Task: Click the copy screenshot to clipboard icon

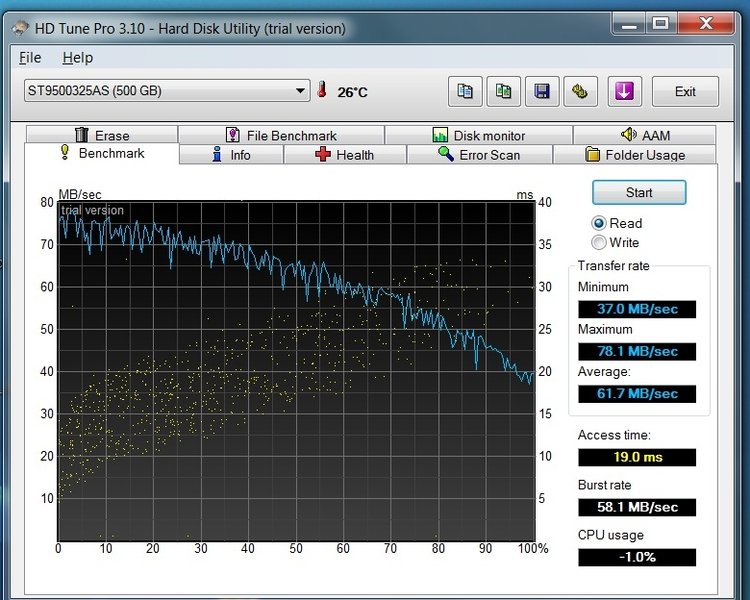Action: pos(504,91)
